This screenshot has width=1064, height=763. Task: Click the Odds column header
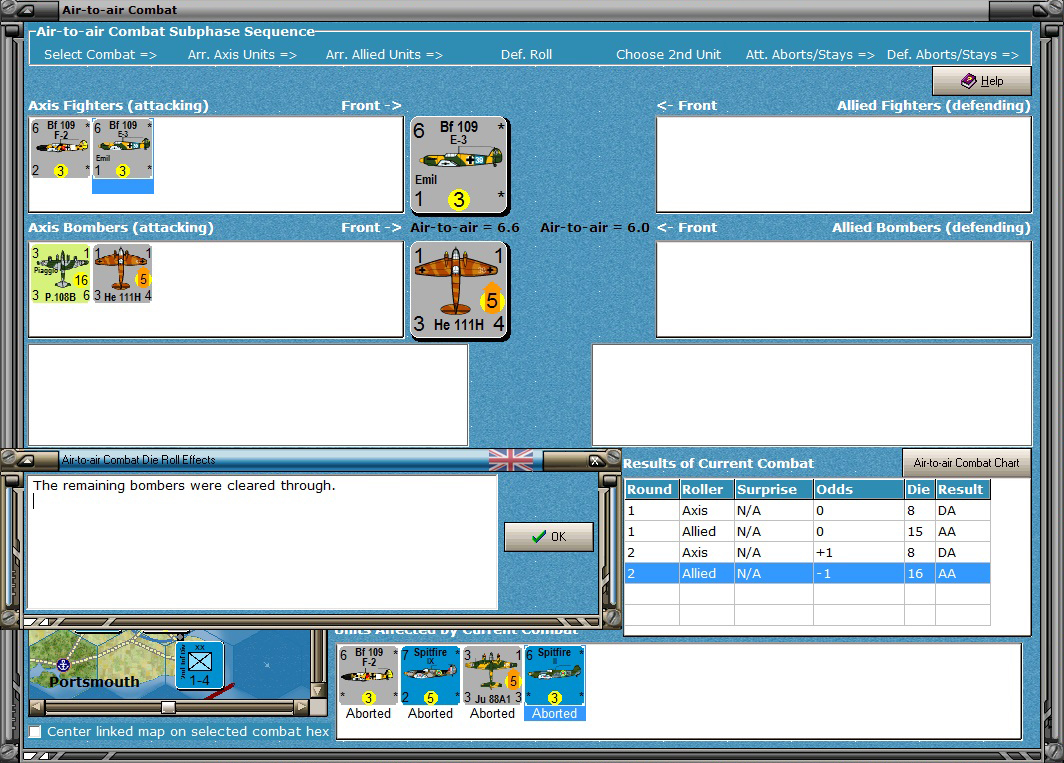pyautogui.click(x=858, y=489)
